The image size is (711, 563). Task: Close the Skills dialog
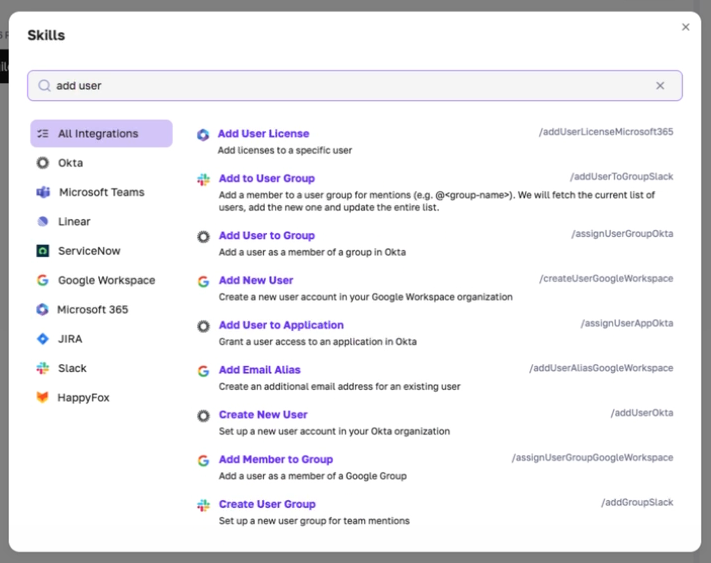pyautogui.click(x=685, y=27)
